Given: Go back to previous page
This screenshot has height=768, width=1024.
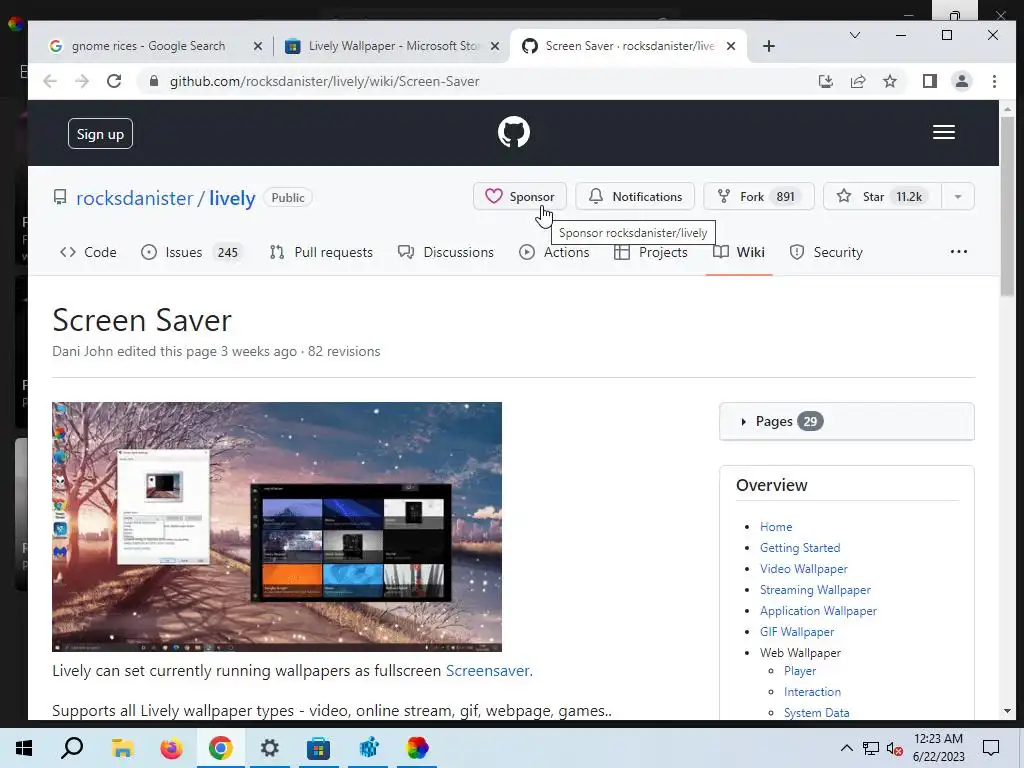Looking at the screenshot, I should 50,81.
